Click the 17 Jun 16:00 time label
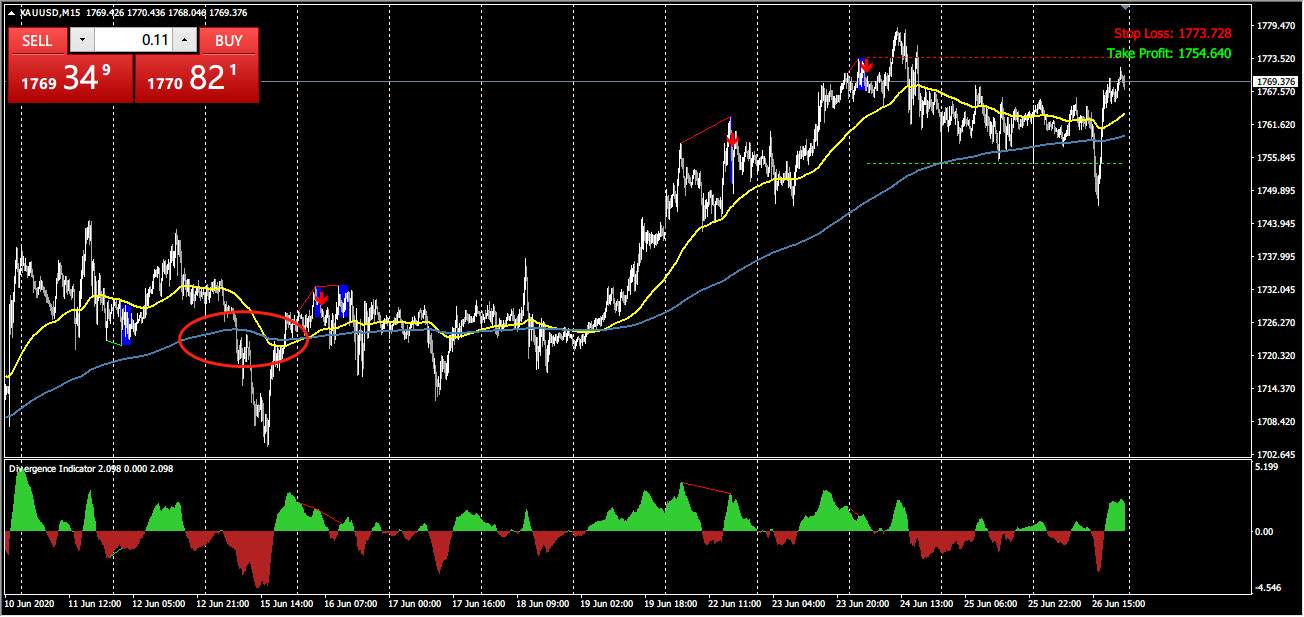 [480, 605]
